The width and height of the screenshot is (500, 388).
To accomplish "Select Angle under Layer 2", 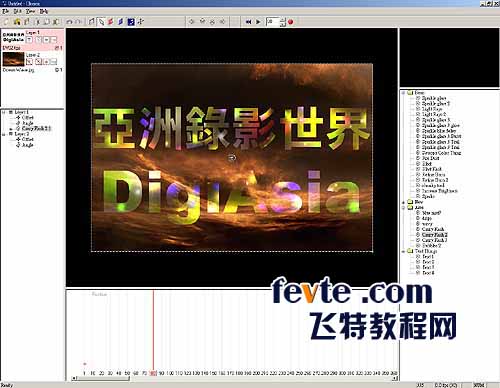I will pos(28,145).
